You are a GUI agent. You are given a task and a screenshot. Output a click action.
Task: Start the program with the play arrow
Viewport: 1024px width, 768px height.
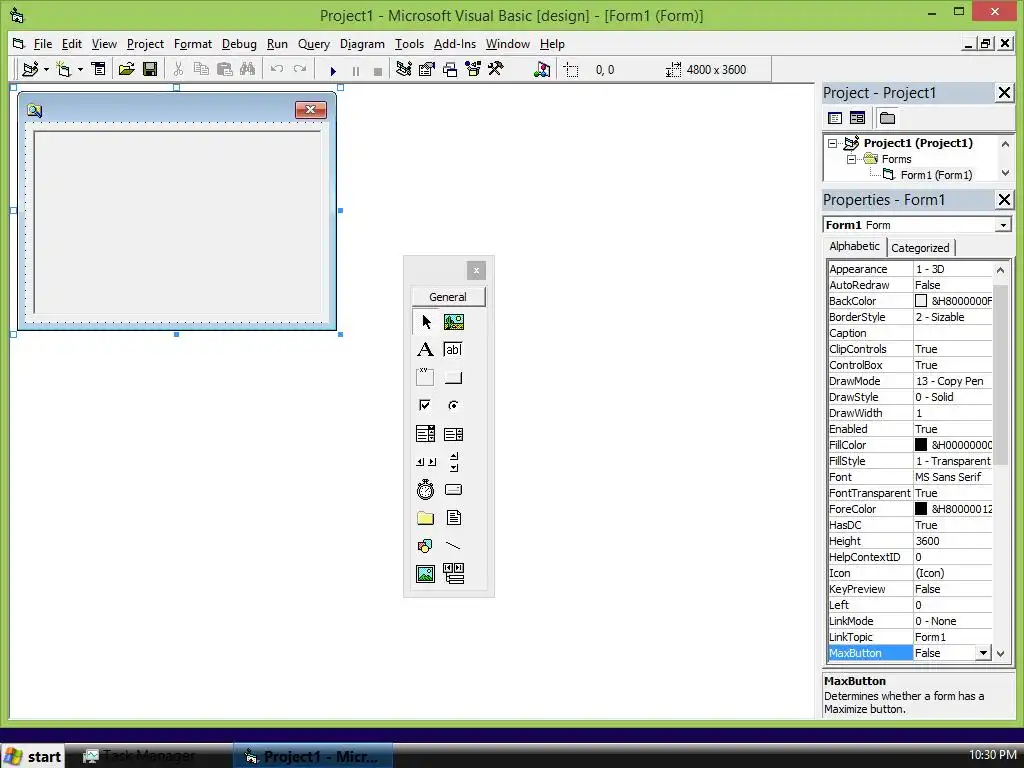[x=333, y=71]
